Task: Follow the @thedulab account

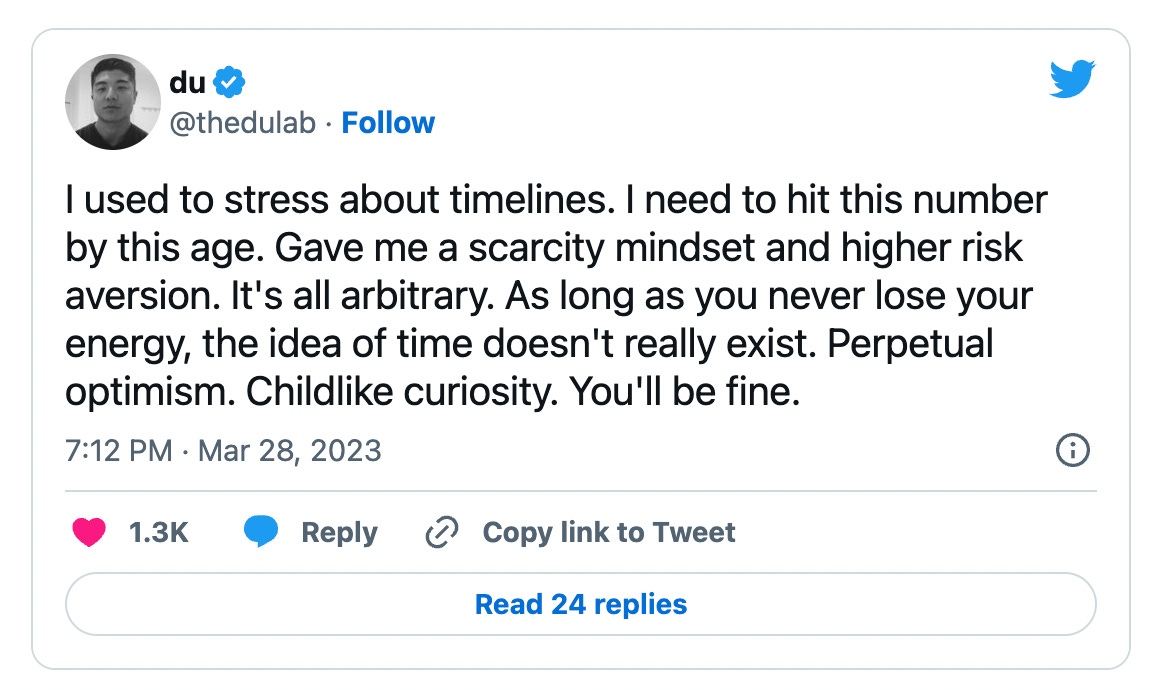Action: click(388, 123)
